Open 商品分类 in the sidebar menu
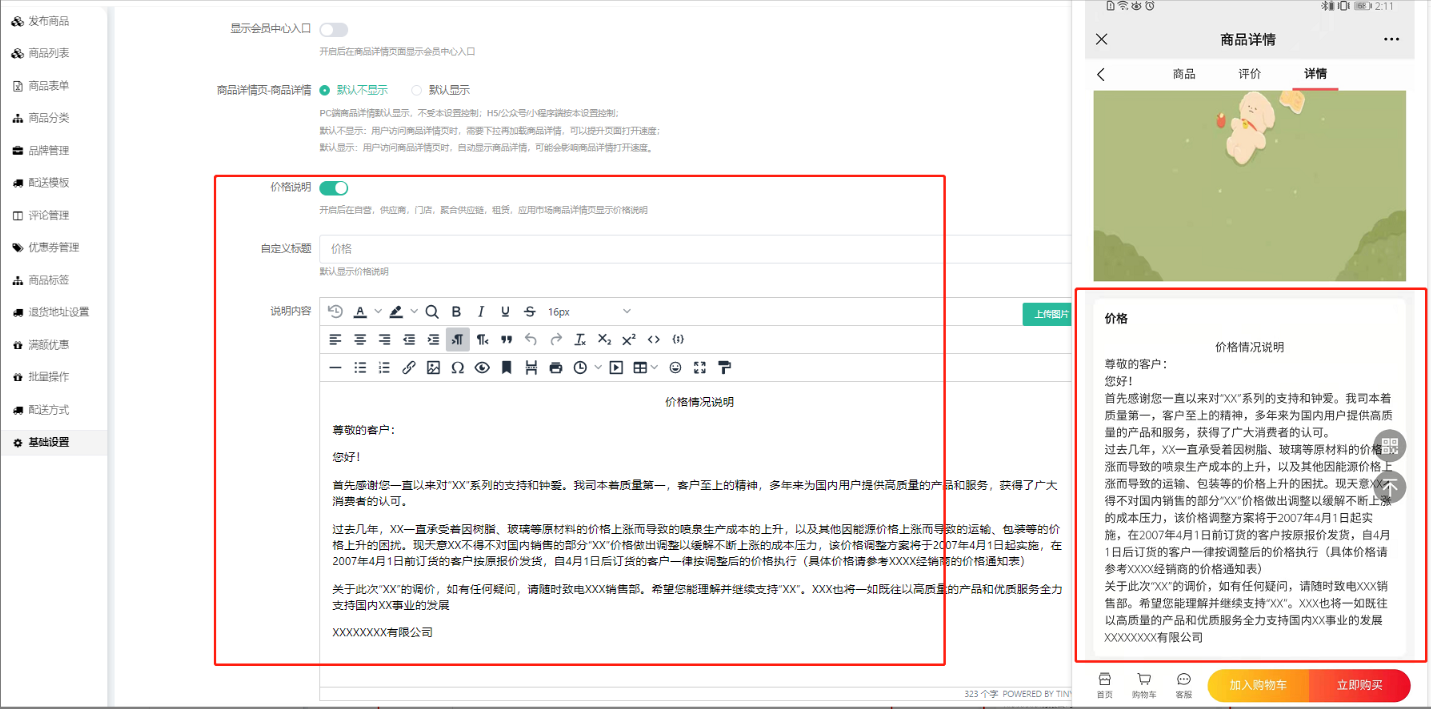This screenshot has height=709, width=1431. point(48,118)
